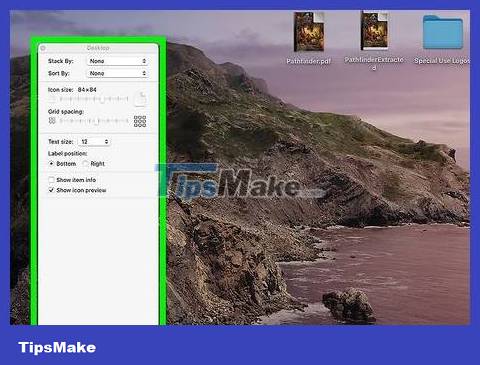Select the Right label position radio
Image resolution: width=480 pixels, height=365 pixels.
pos(85,164)
